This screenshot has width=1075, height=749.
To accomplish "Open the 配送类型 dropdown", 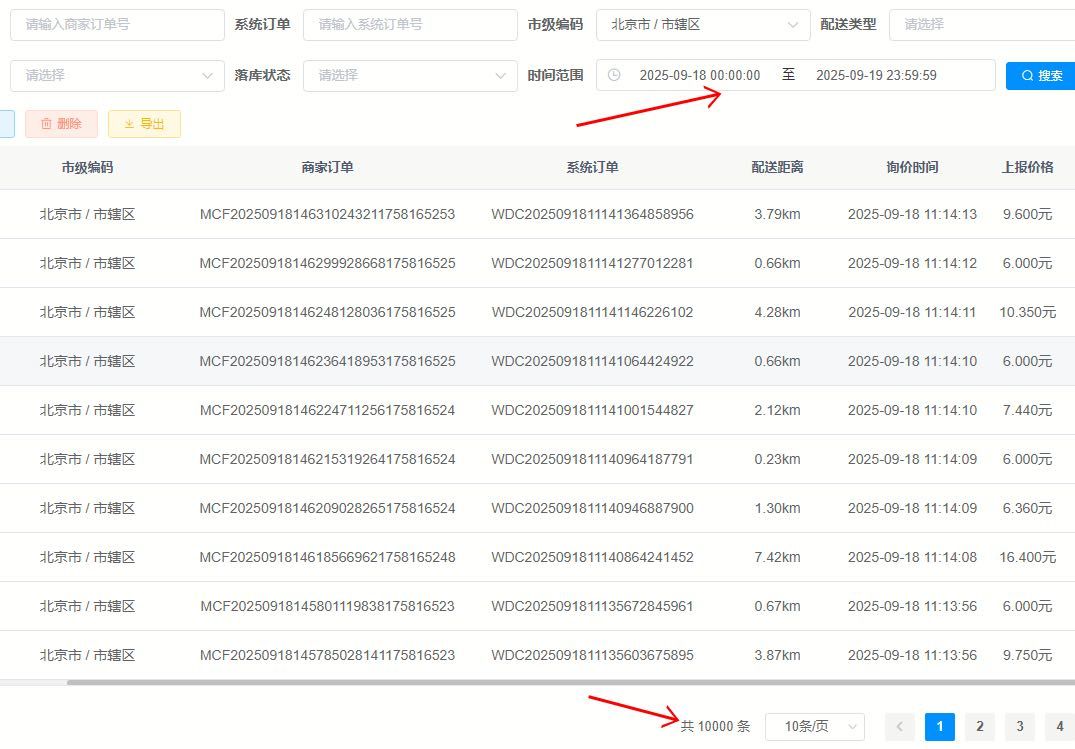I will pos(982,25).
